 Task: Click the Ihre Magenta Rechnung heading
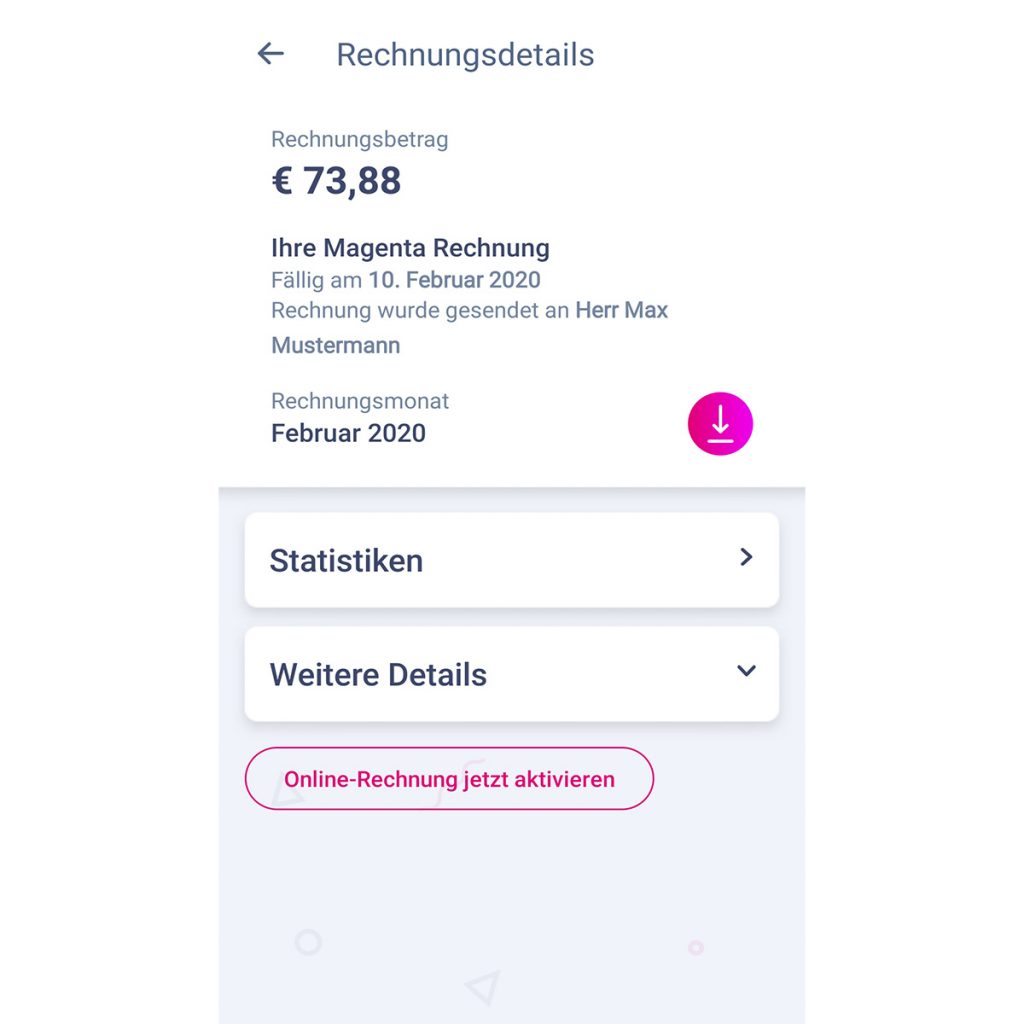[410, 248]
